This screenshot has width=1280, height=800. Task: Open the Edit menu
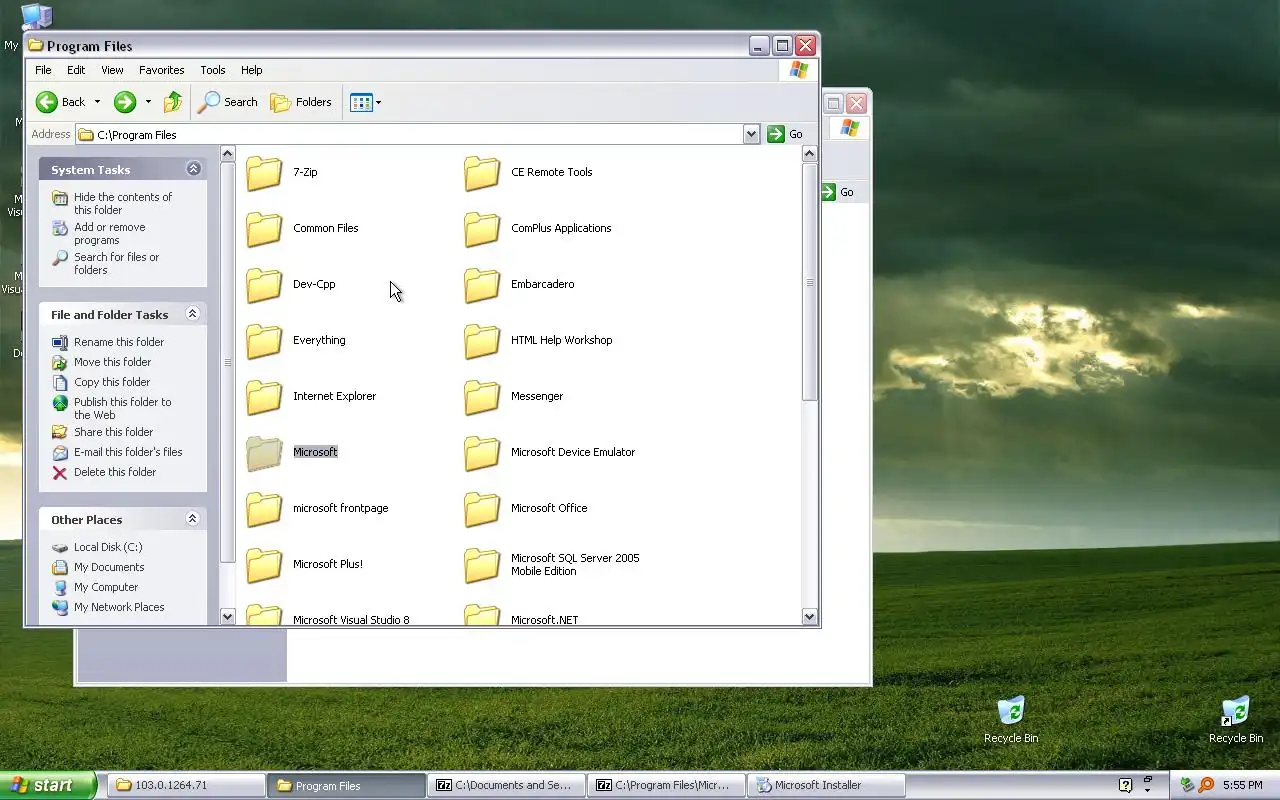point(76,70)
